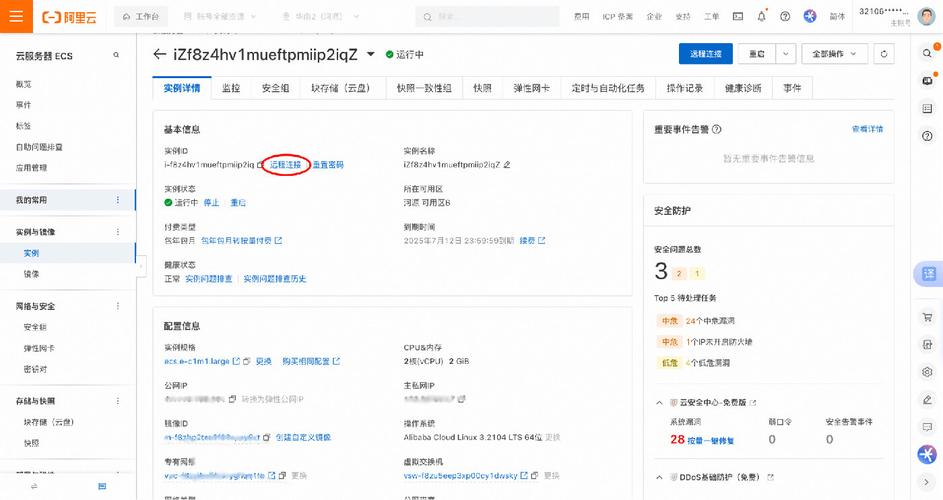Open ICP 备案 in the top menu
Viewport: 943px width, 500px height.
(618, 17)
